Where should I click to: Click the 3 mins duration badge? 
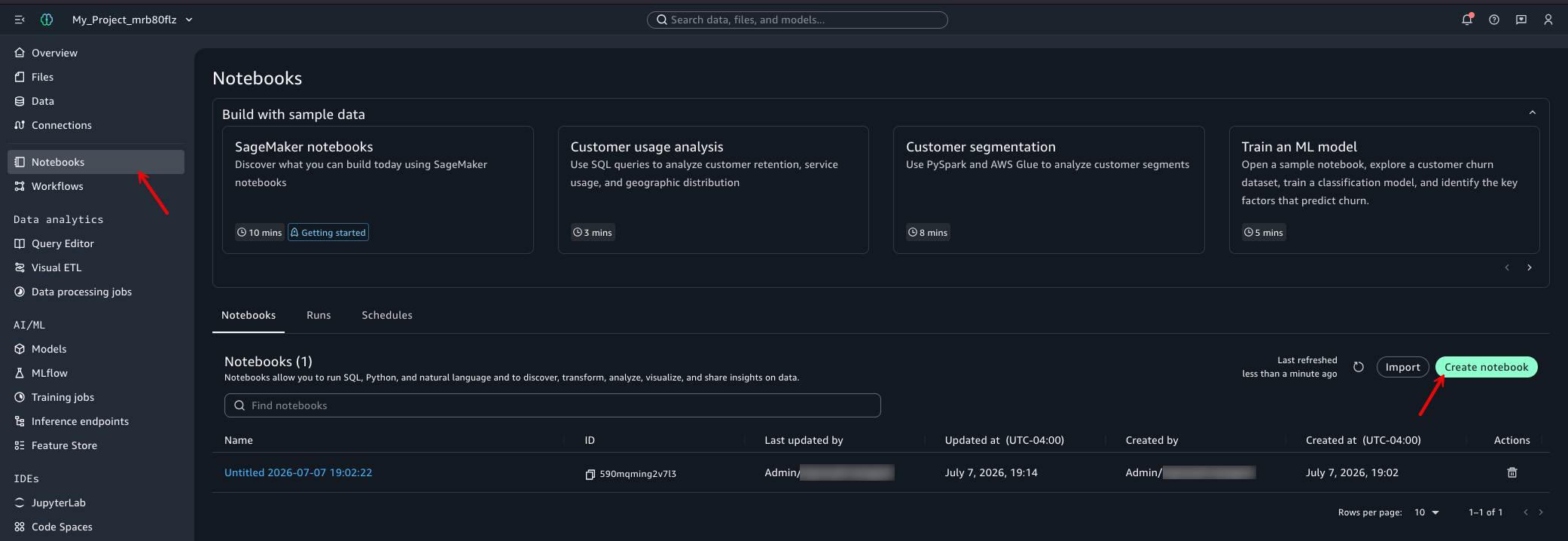click(x=593, y=232)
